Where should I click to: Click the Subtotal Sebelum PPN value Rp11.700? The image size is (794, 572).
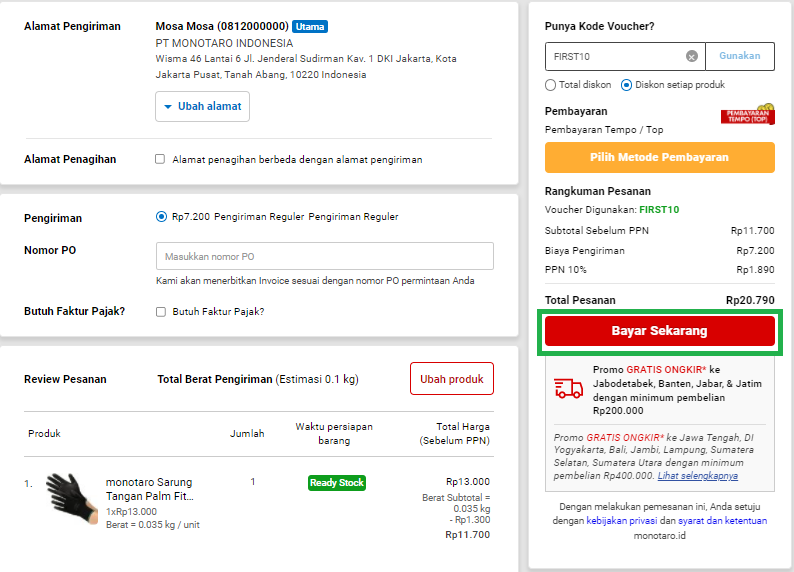click(752, 231)
